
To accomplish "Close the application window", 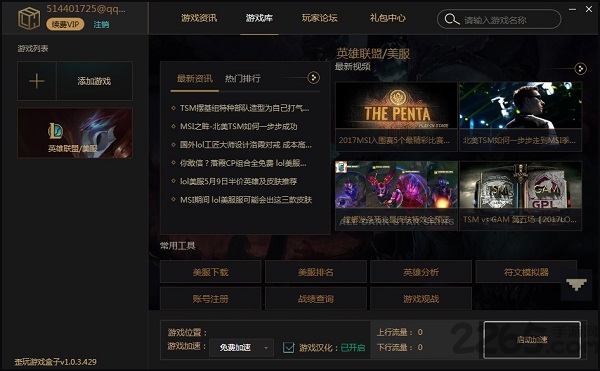I will (x=589, y=9).
